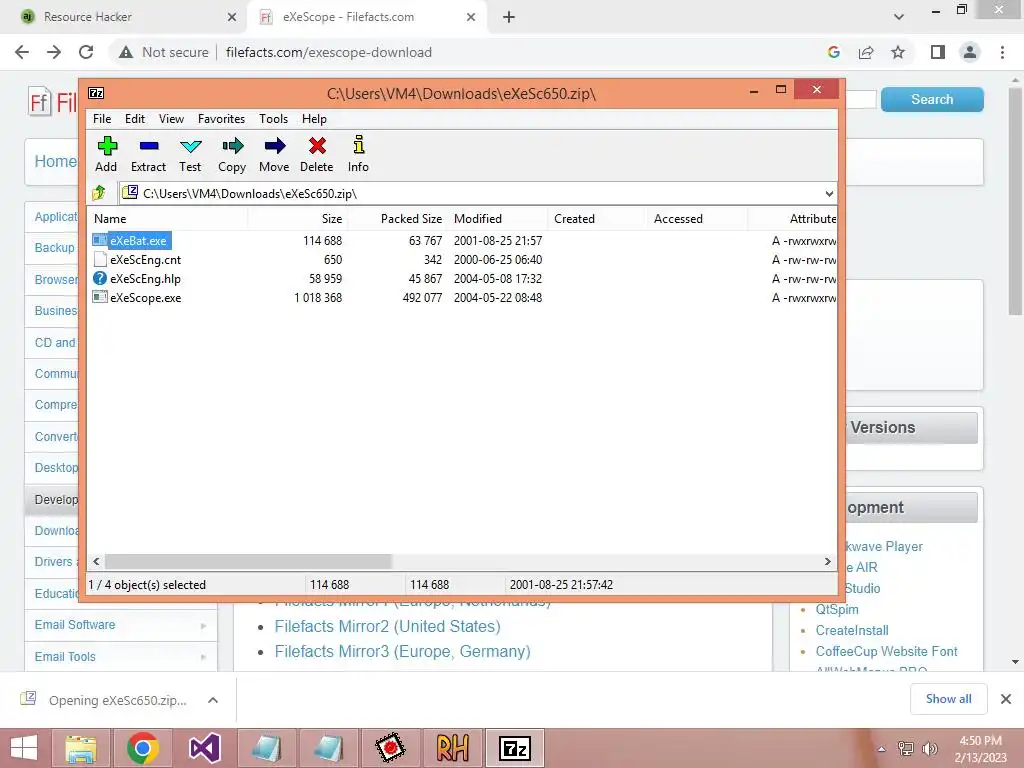Click the Copy toolbar icon
Image resolution: width=1024 pixels, height=768 pixels.
click(x=232, y=146)
